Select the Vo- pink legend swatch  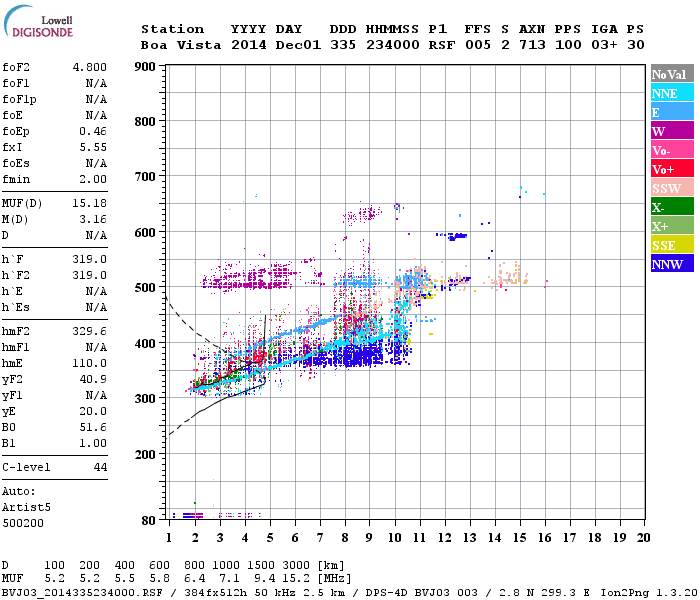[672, 150]
